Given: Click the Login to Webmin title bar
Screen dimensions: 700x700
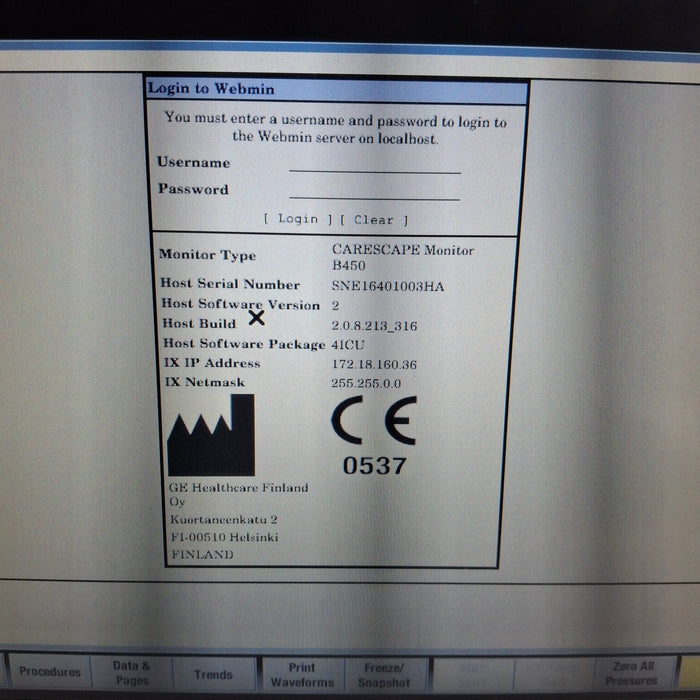Looking at the screenshot, I should coord(337,89).
